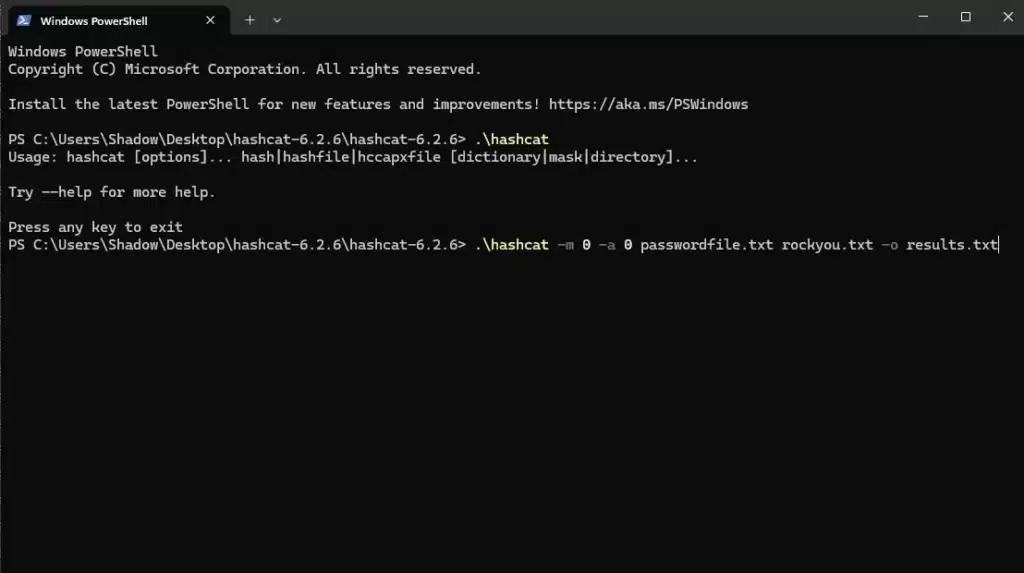Click the PowerShell icon in the tab
1024x573 pixels.
[24, 20]
